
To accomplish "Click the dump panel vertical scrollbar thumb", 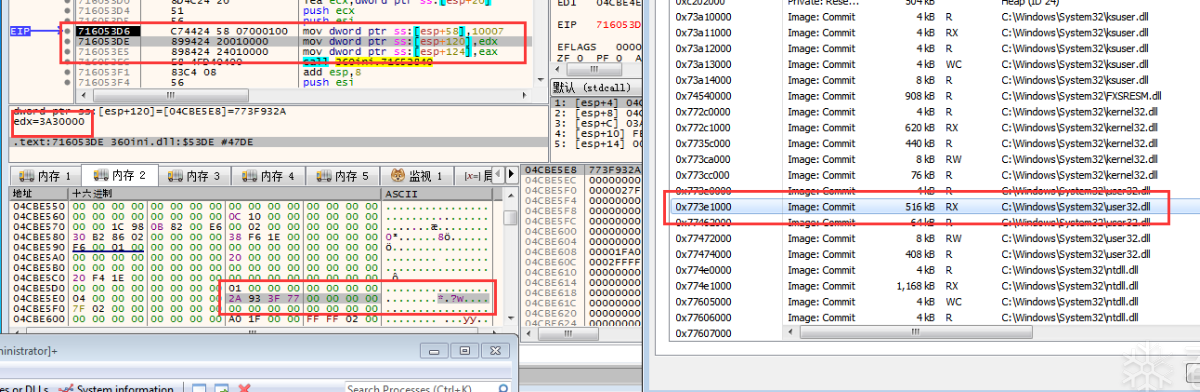I will pos(510,217).
